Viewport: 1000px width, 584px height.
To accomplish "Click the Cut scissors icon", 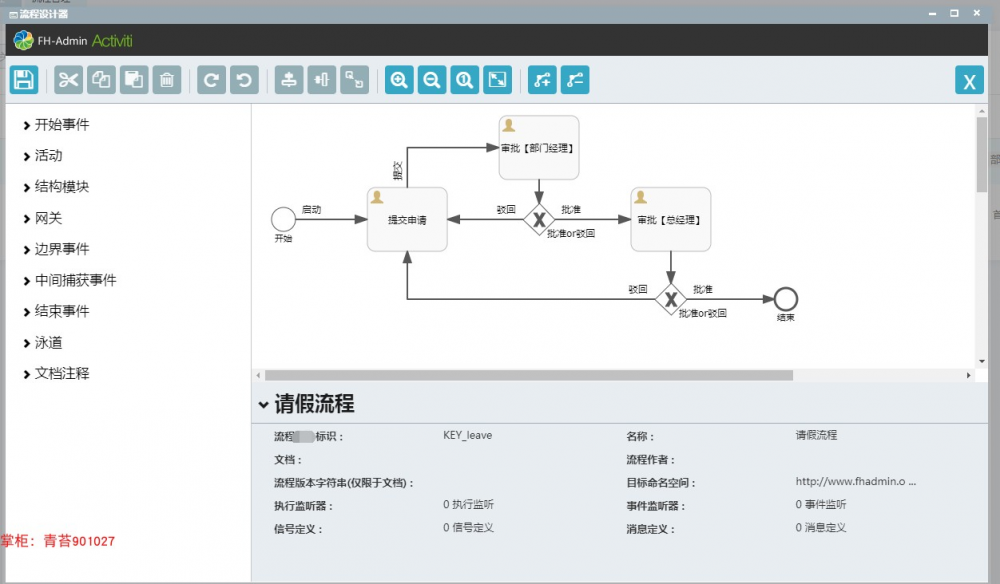I will click(67, 80).
